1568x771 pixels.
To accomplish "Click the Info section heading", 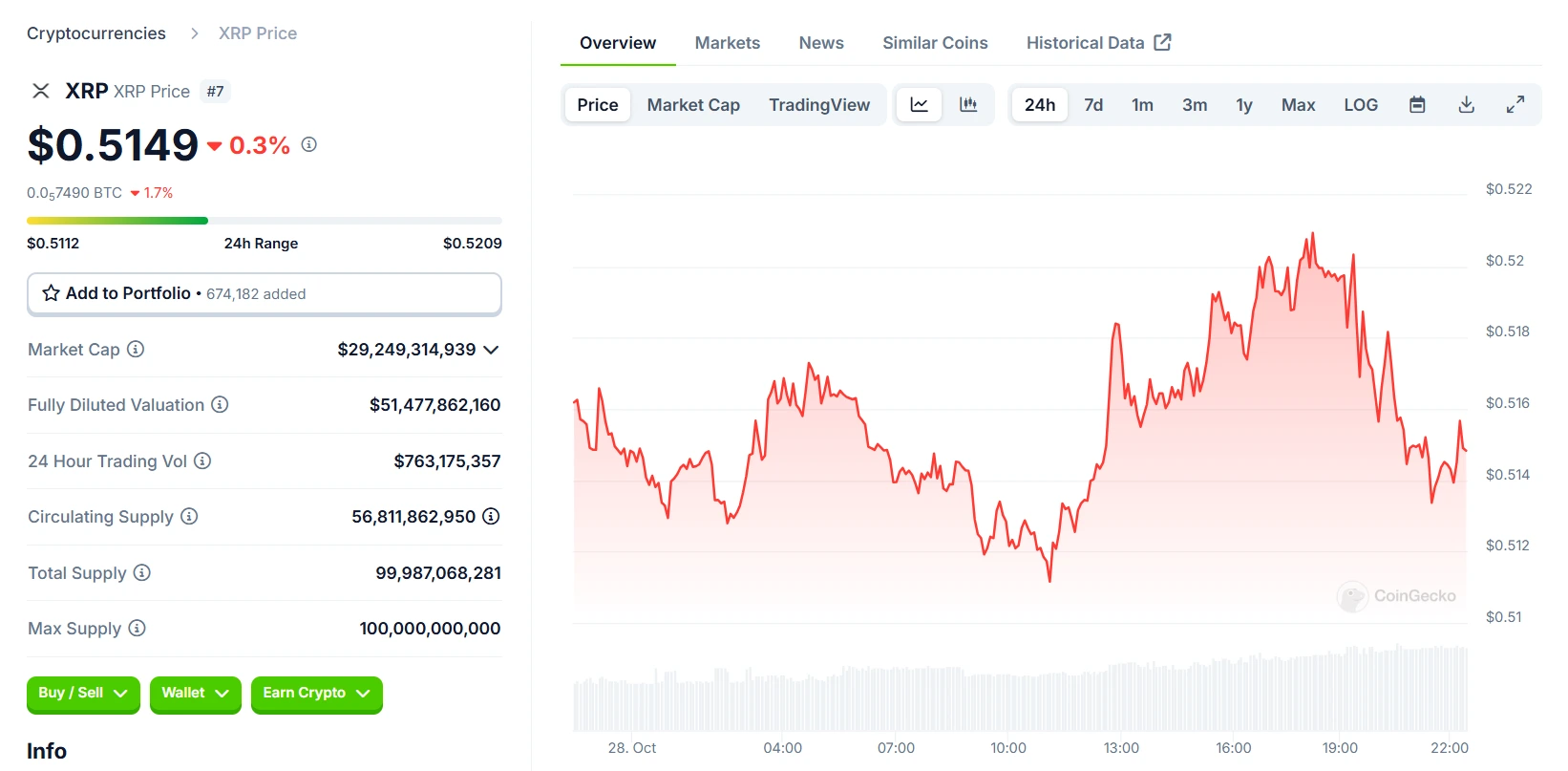I will tap(47, 751).
